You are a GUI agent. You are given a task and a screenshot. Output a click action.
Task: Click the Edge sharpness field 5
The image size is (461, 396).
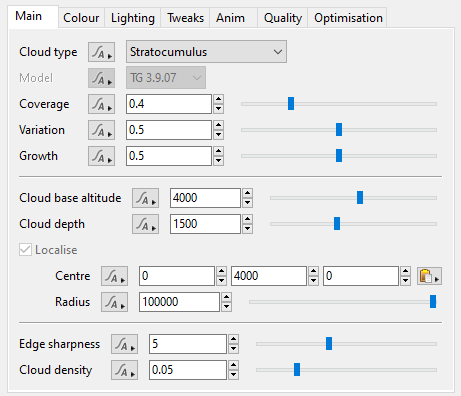pyautogui.click(x=188, y=344)
